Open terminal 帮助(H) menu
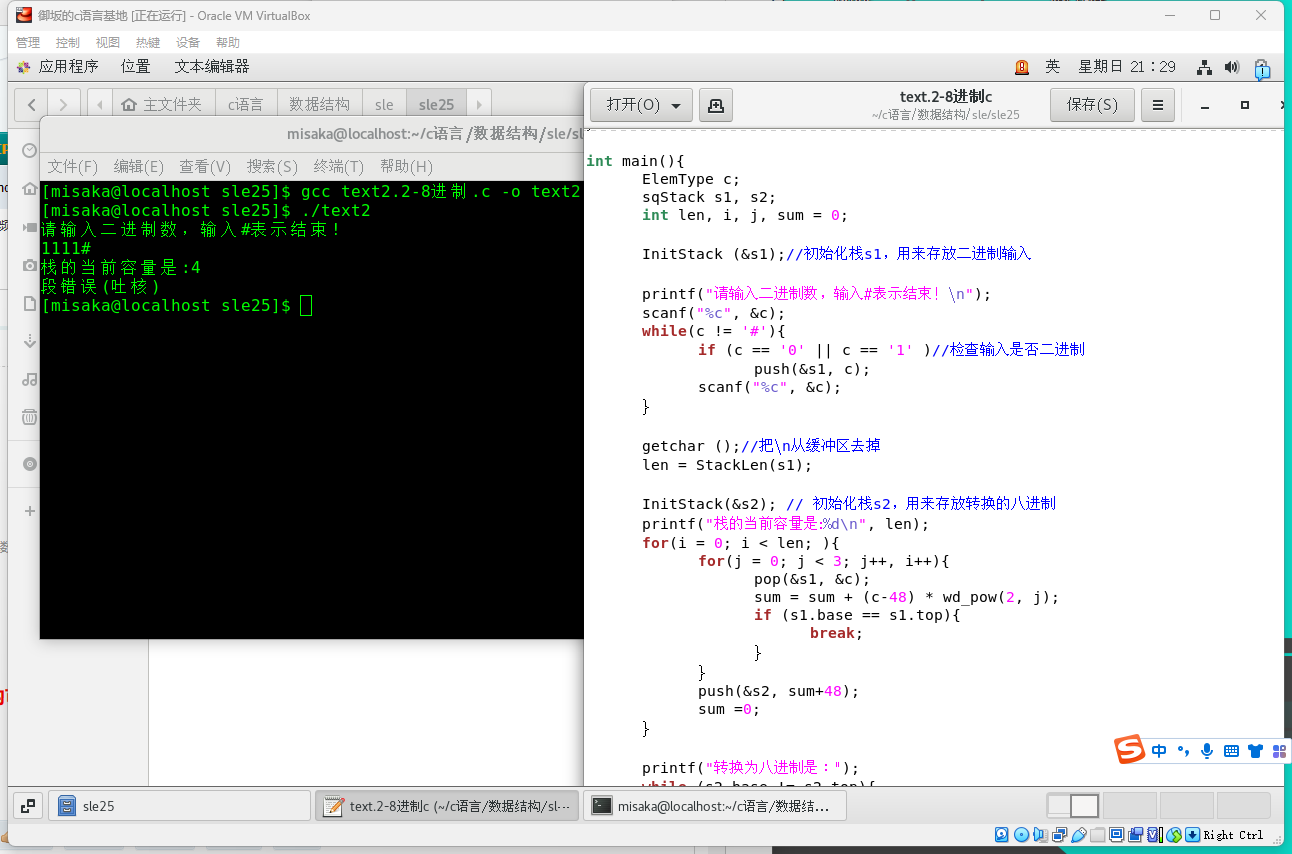 [x=406, y=166]
